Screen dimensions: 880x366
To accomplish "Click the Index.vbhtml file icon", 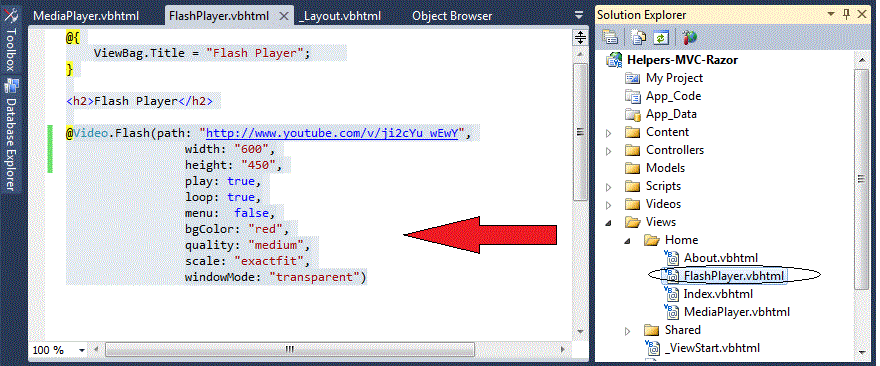I will point(671,294).
